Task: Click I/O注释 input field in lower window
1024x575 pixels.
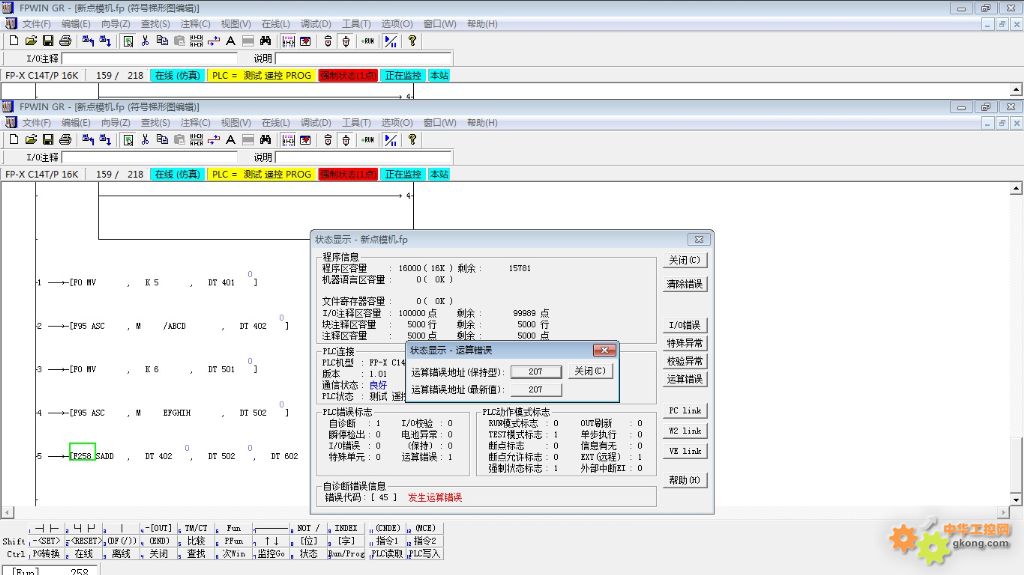Action: [x=150, y=157]
